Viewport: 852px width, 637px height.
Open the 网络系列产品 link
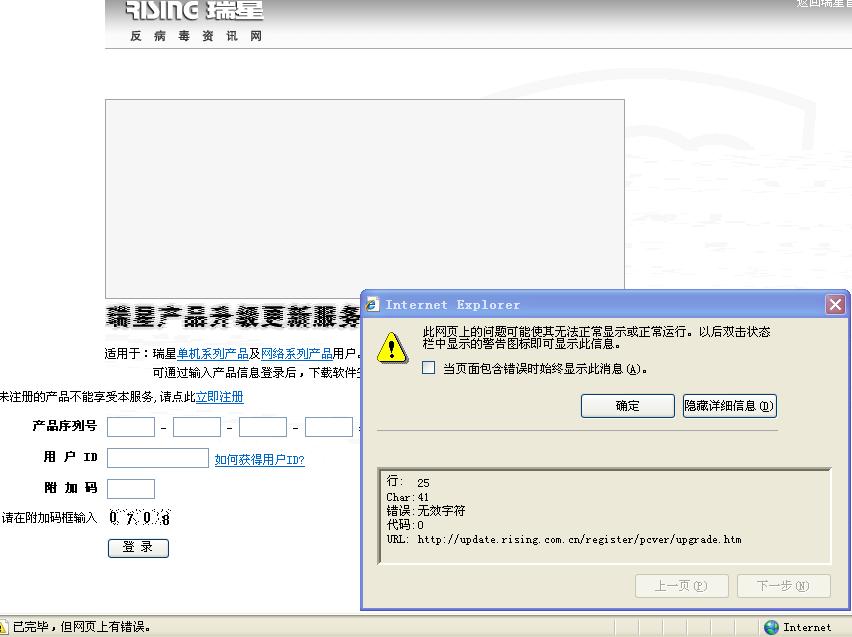(x=297, y=354)
